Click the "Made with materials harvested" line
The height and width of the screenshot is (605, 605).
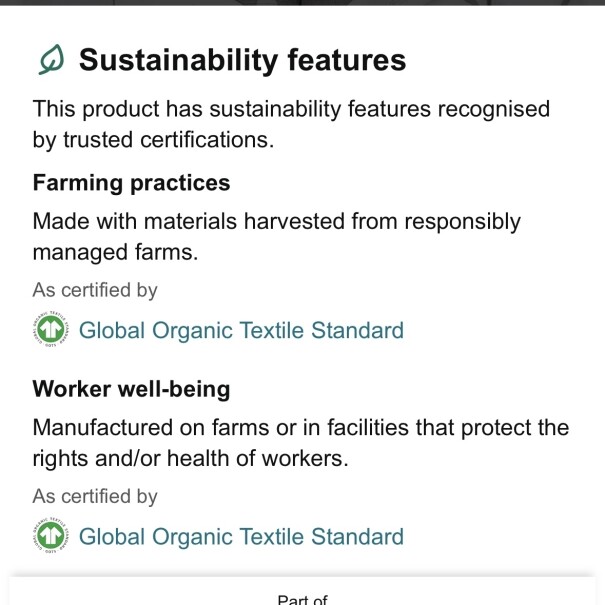click(276, 221)
